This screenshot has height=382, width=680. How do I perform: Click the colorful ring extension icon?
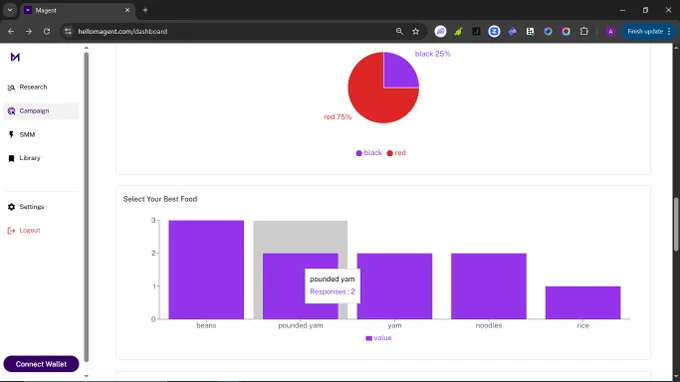click(x=566, y=32)
